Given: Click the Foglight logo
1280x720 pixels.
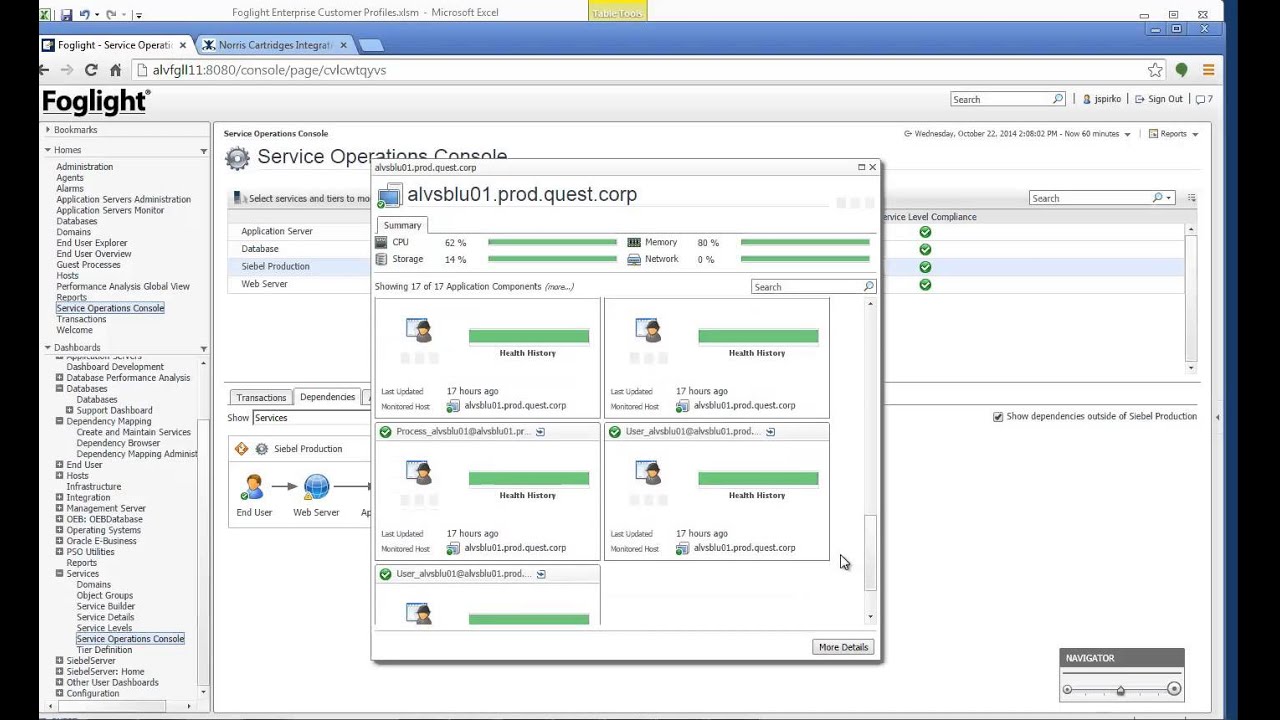Looking at the screenshot, I should click(x=96, y=102).
